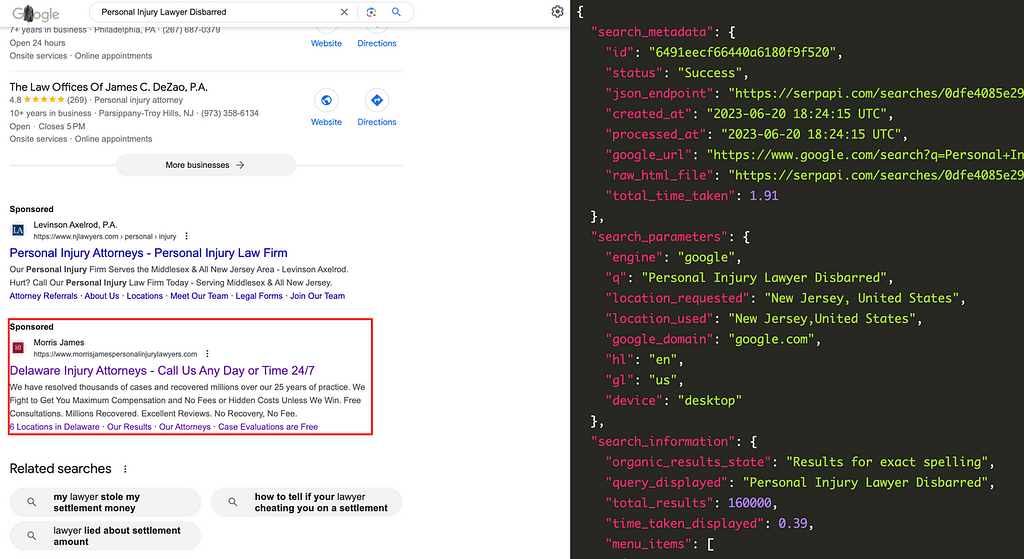Open three-dot menu next to Related searches
1024x559 pixels.
coord(125,469)
